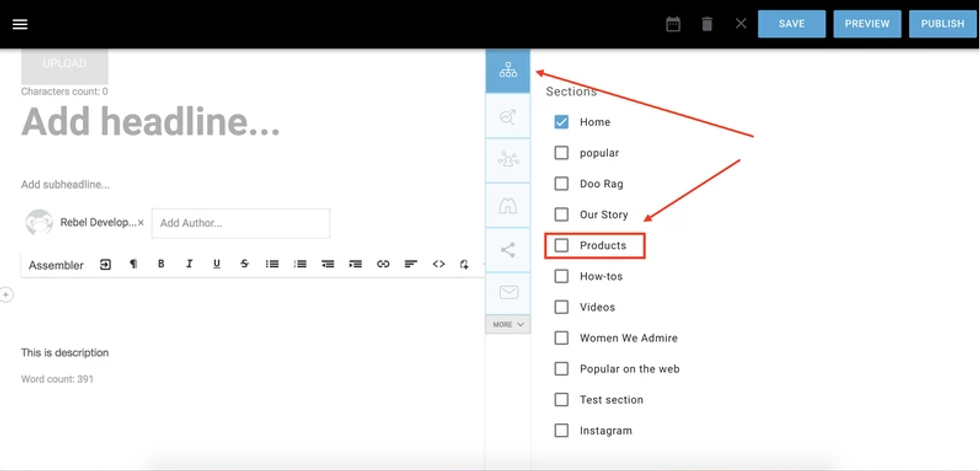Toggle bold text formatting
This screenshot has height=471, width=980.
click(x=161, y=264)
